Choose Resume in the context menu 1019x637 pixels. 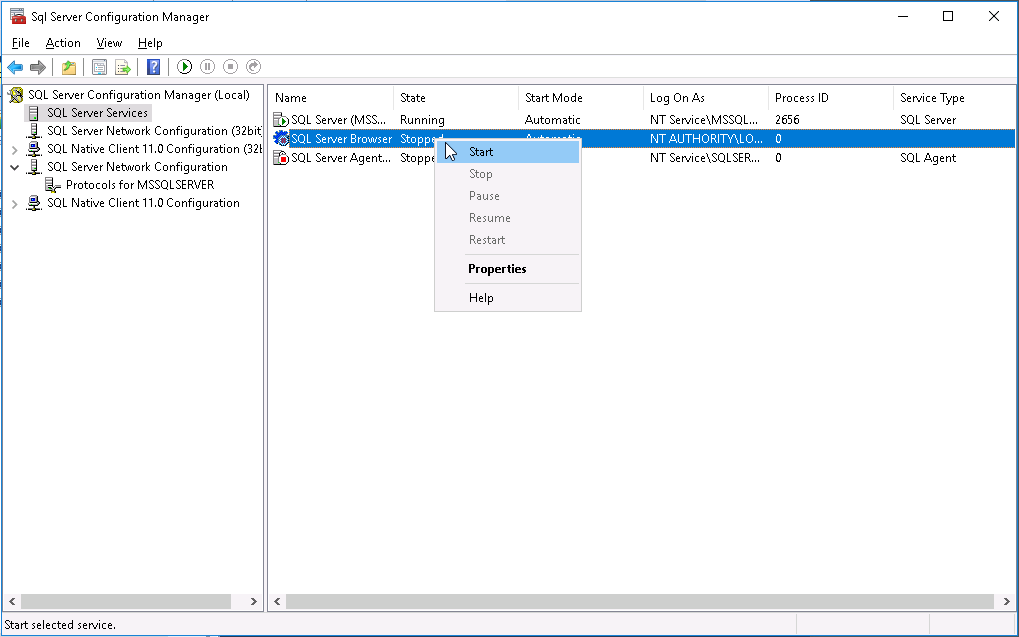click(508, 218)
